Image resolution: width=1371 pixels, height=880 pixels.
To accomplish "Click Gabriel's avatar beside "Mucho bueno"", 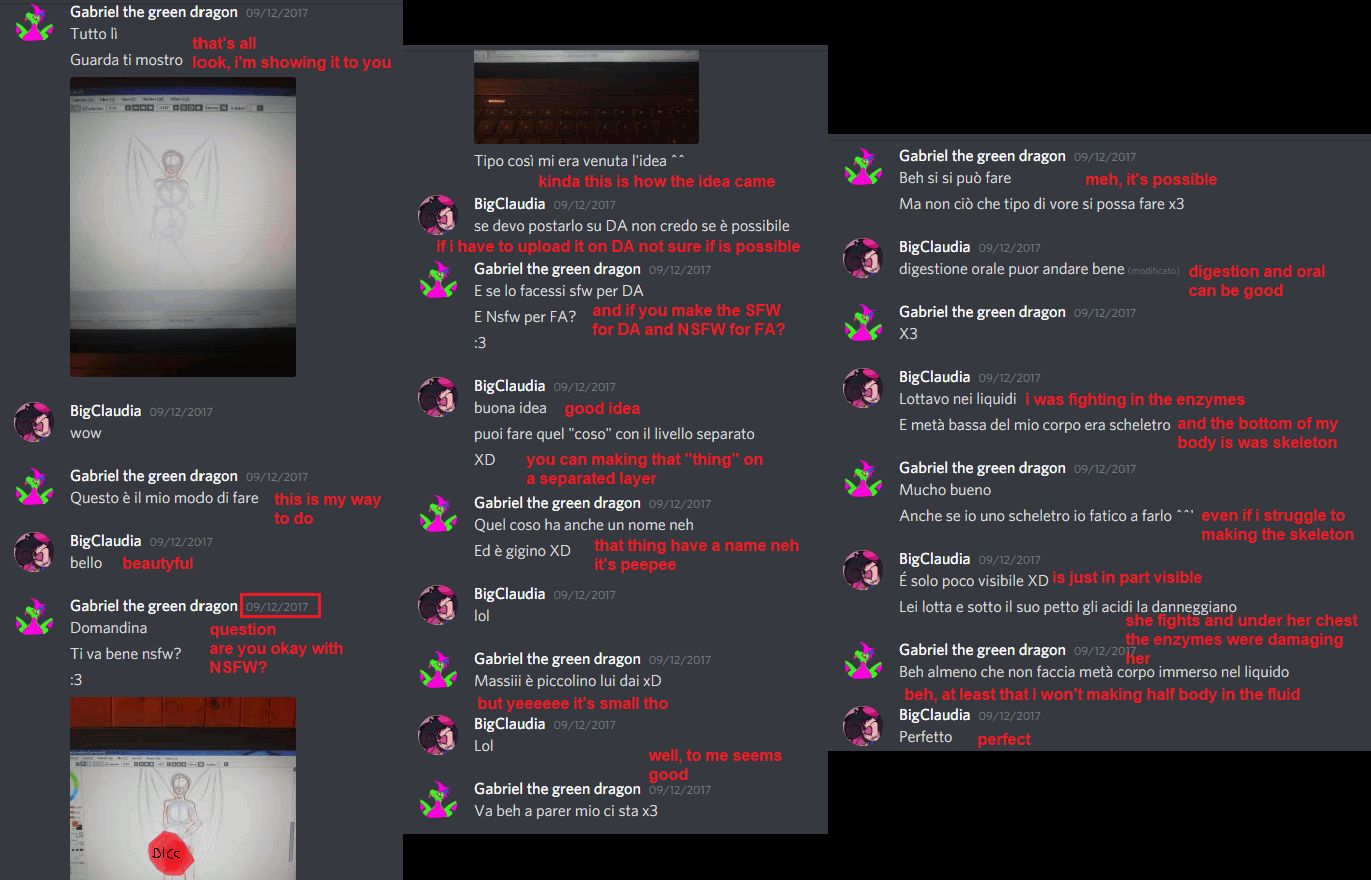I will point(863,478).
